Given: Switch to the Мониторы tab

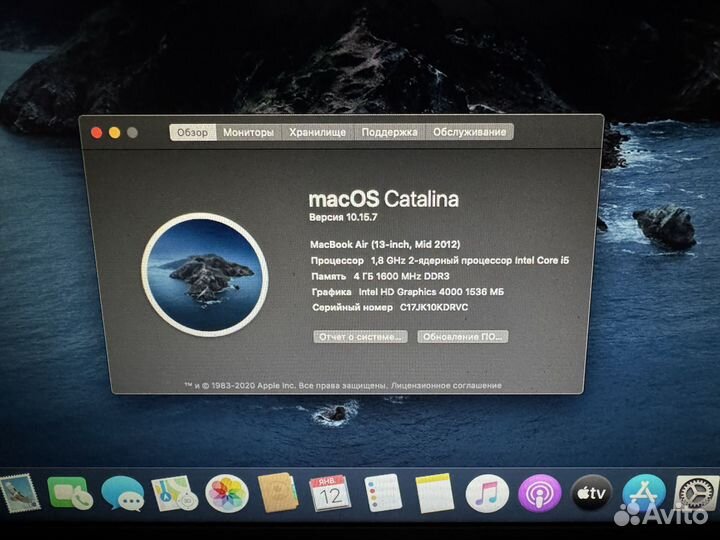Looking at the screenshot, I should coord(248,132).
